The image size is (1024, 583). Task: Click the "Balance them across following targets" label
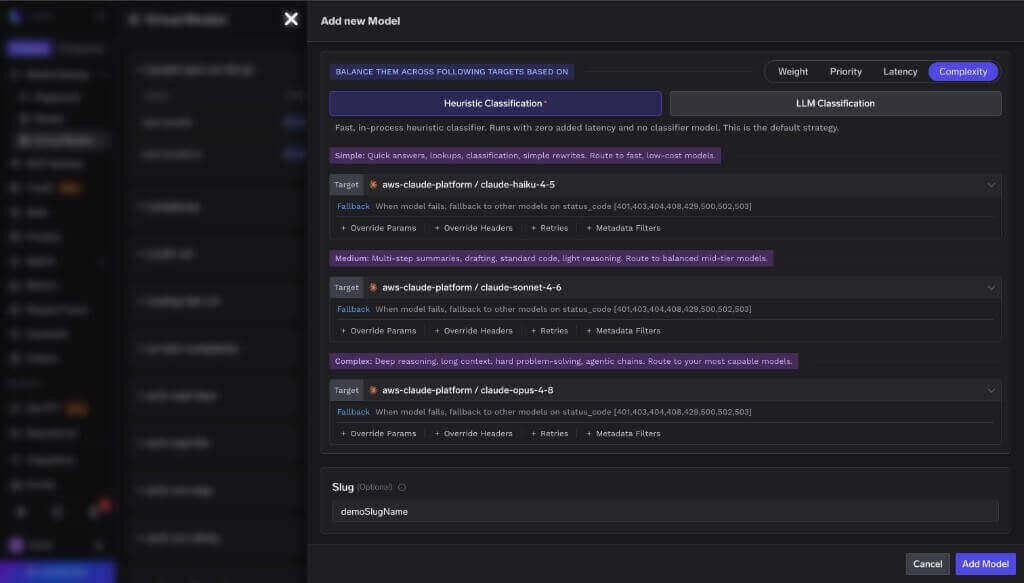[451, 72]
